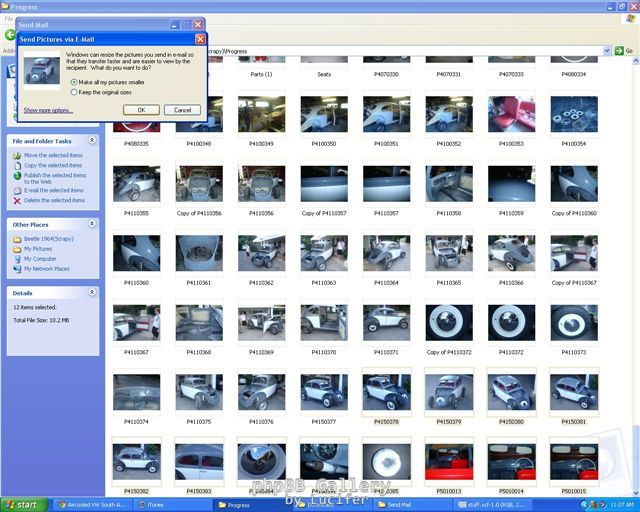Click the Publish to Web globe icon
The image size is (640, 512).
17,176
